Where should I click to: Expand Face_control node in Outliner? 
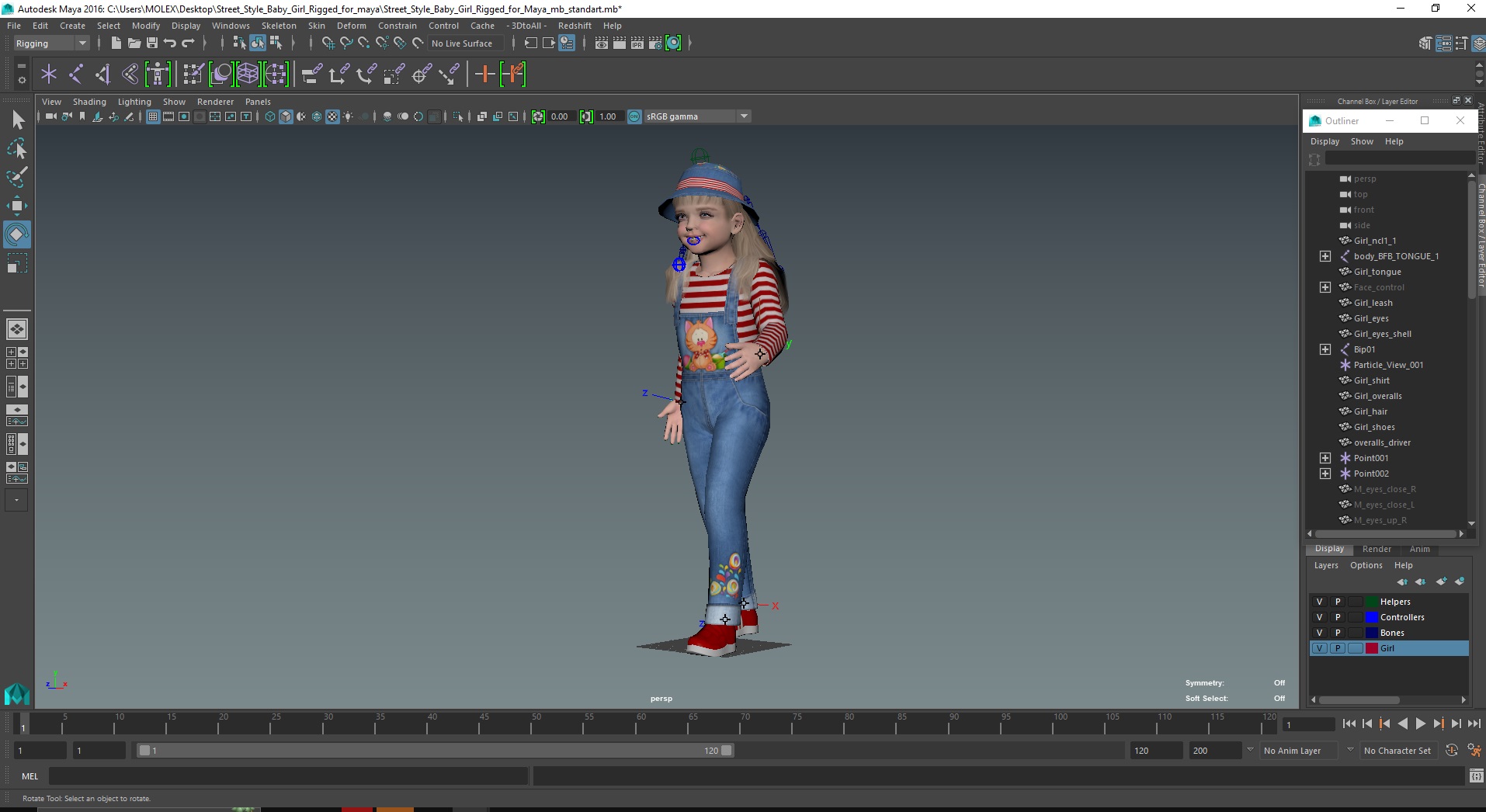click(1325, 287)
